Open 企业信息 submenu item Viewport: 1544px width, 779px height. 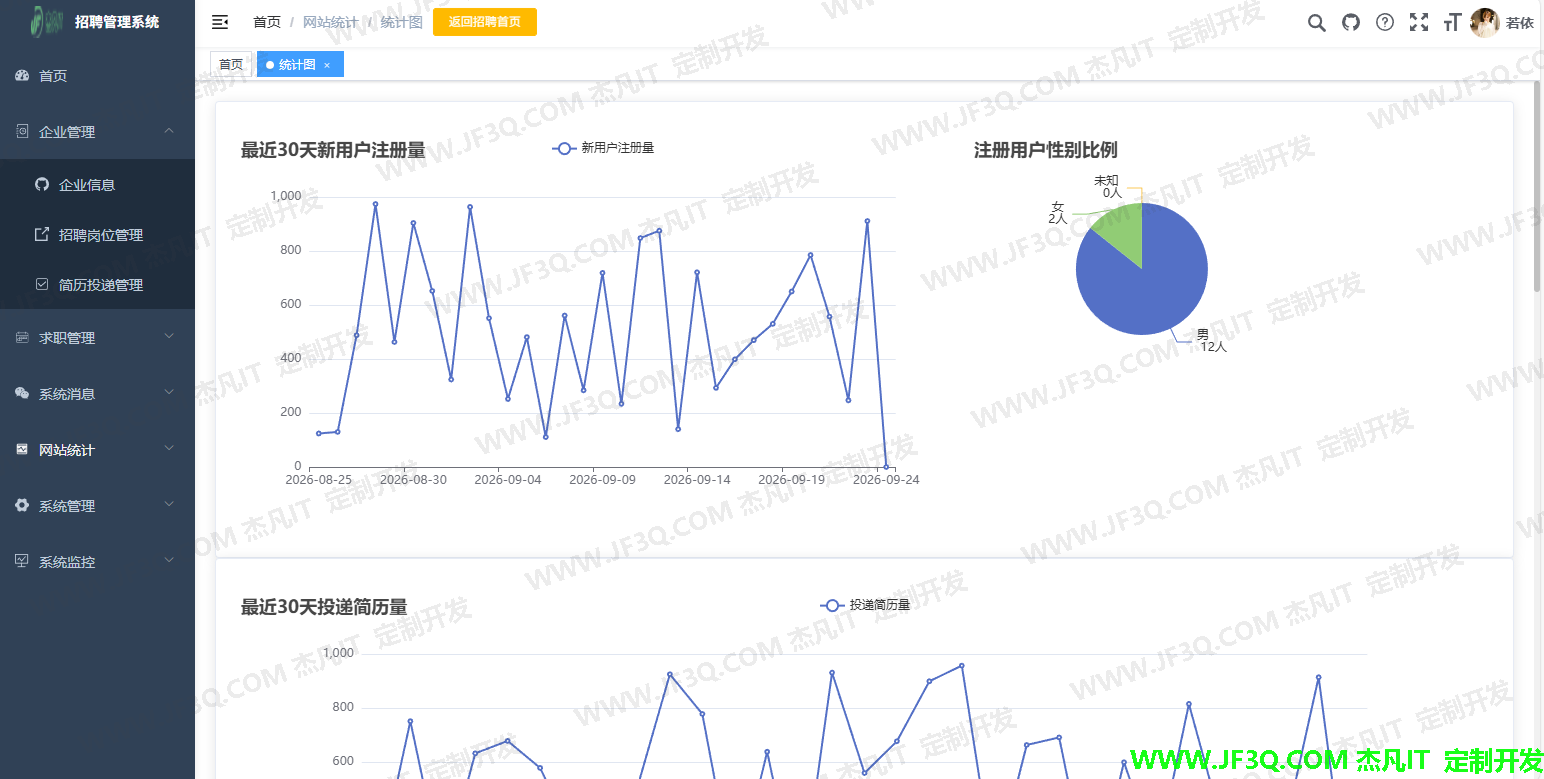[97, 184]
